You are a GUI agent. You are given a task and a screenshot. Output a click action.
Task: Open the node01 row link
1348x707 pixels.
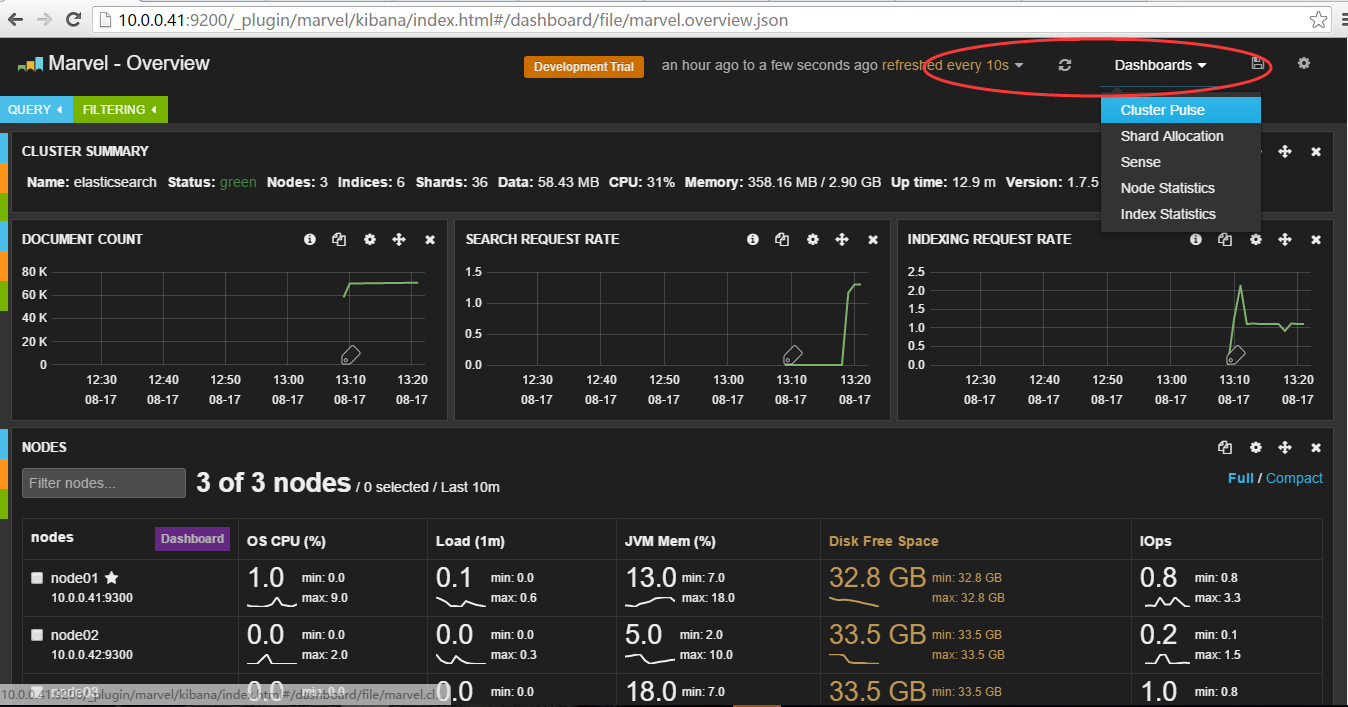[x=75, y=578]
